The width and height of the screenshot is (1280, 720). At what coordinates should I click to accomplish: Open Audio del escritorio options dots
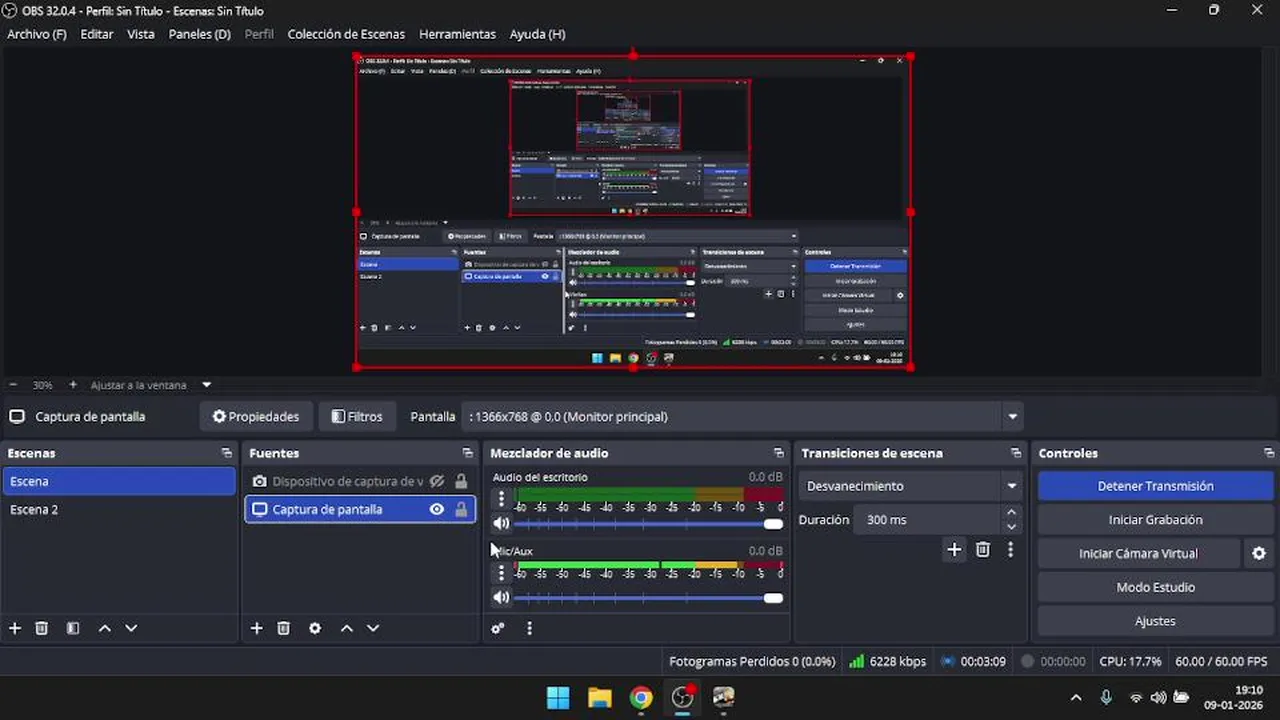501,498
